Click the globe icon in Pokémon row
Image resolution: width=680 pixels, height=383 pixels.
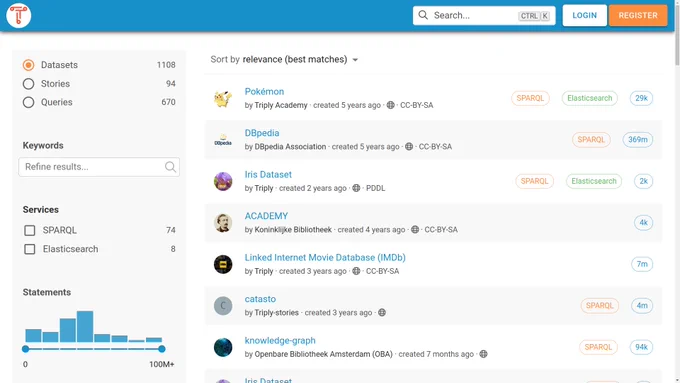coord(390,105)
